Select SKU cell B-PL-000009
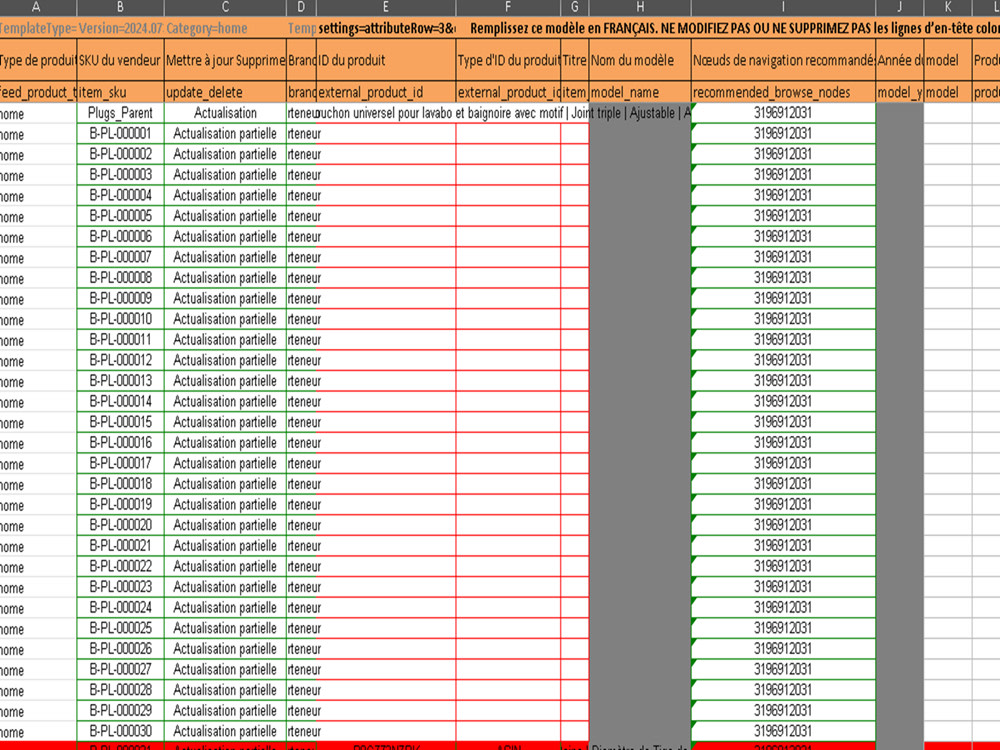 pyautogui.click(x=121, y=298)
